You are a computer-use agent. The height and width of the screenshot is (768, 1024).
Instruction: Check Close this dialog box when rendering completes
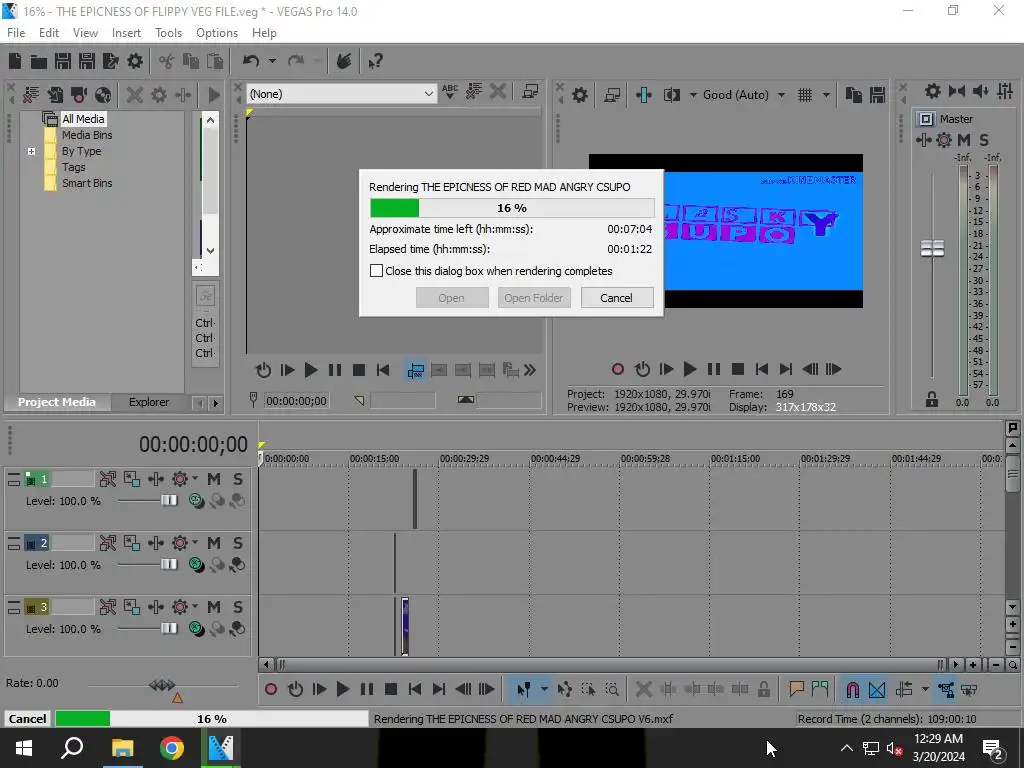[376, 271]
